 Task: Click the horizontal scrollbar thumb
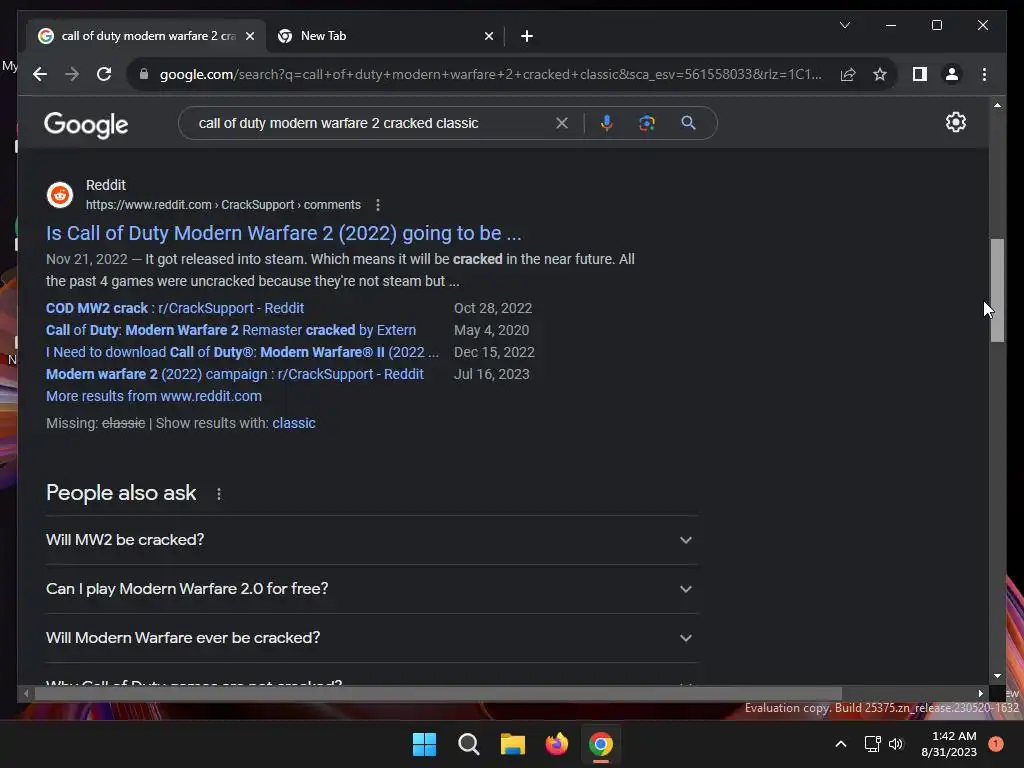pos(438,694)
